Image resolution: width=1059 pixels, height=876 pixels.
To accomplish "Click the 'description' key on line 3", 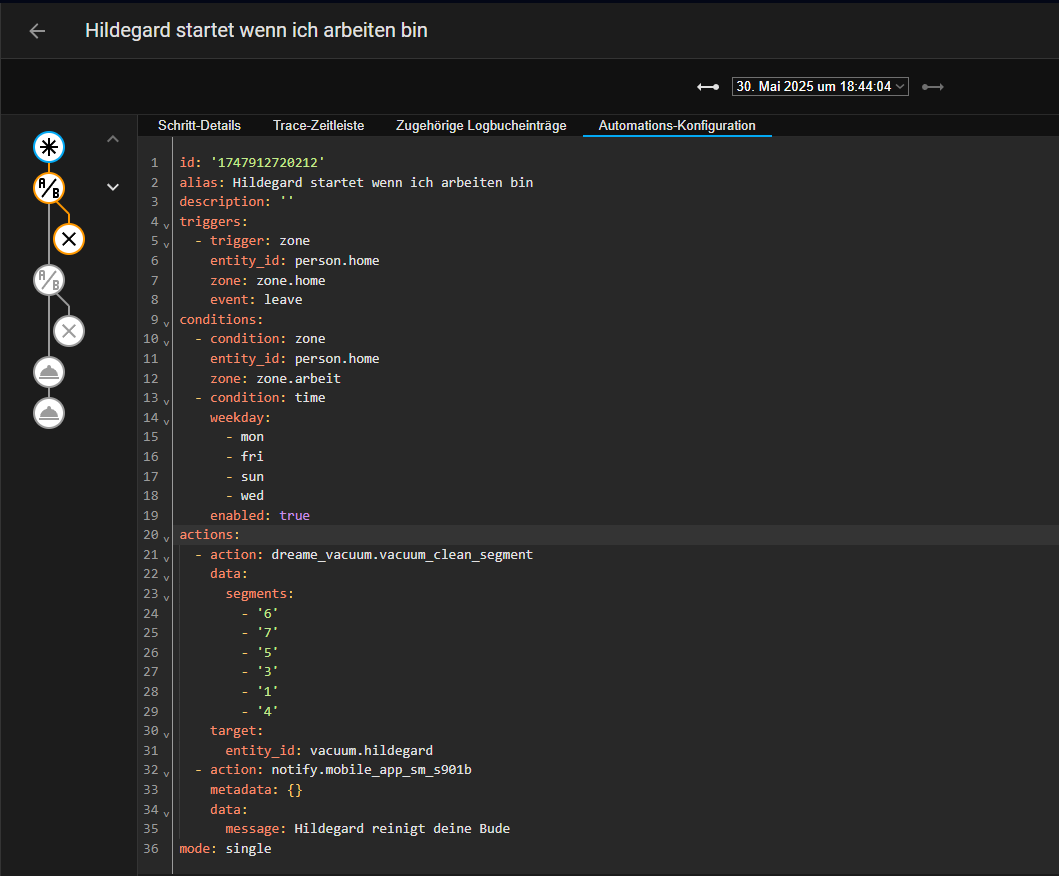I will [221, 202].
